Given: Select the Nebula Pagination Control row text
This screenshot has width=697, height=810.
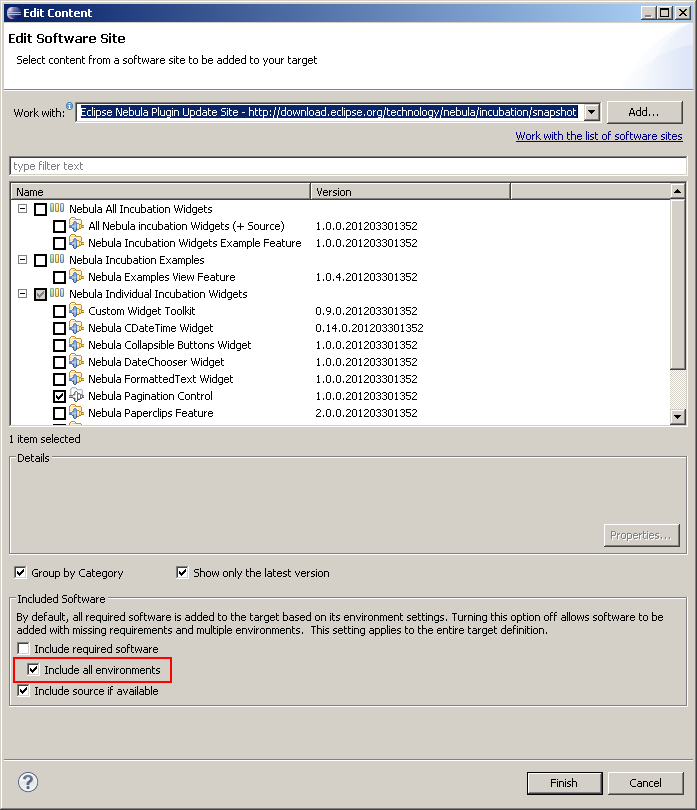Looking at the screenshot, I should (x=150, y=396).
